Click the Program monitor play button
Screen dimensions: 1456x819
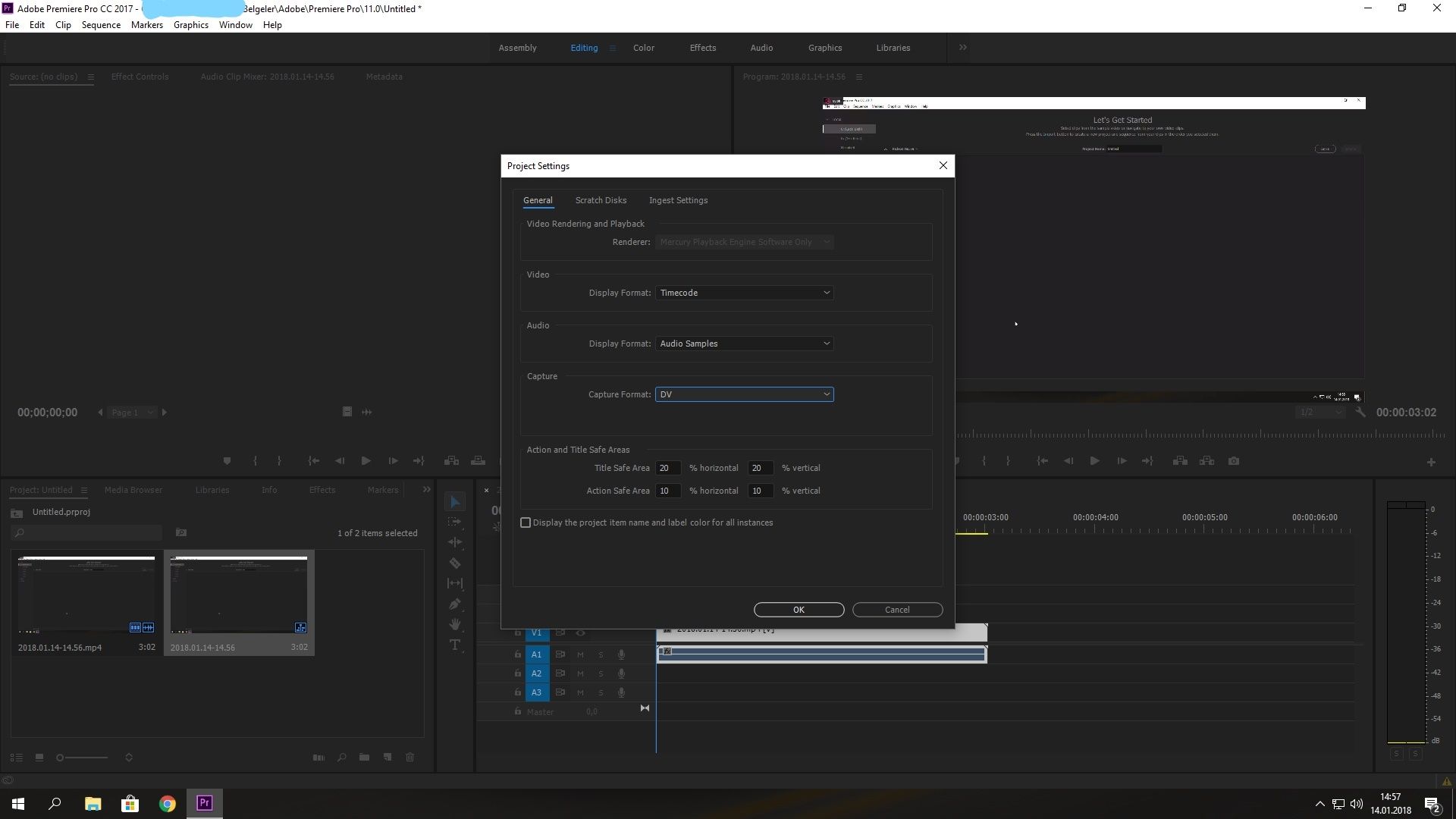pos(1094,461)
